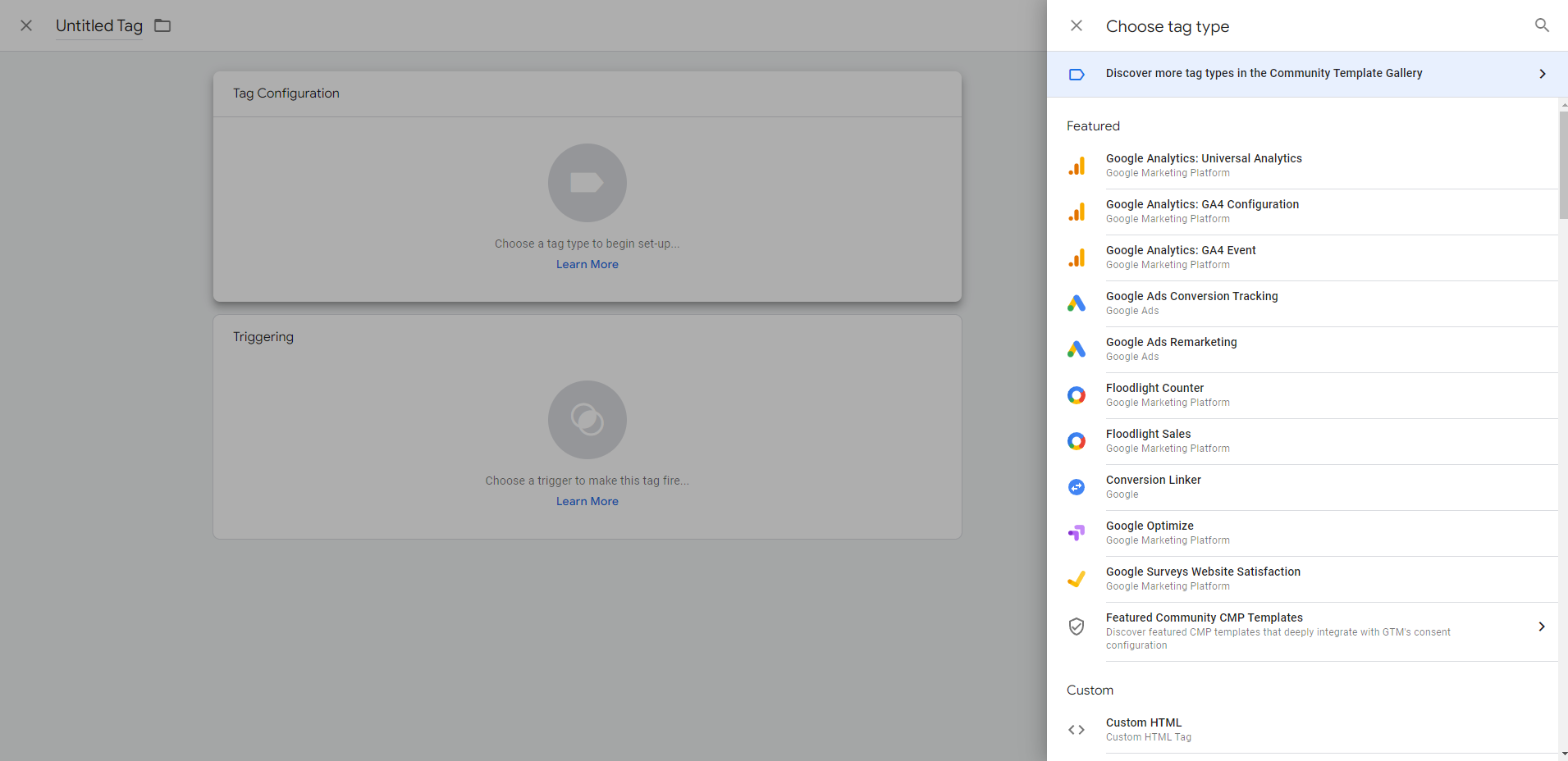Click the Universal Analytics icon
The width and height of the screenshot is (1568, 761).
(1077, 166)
